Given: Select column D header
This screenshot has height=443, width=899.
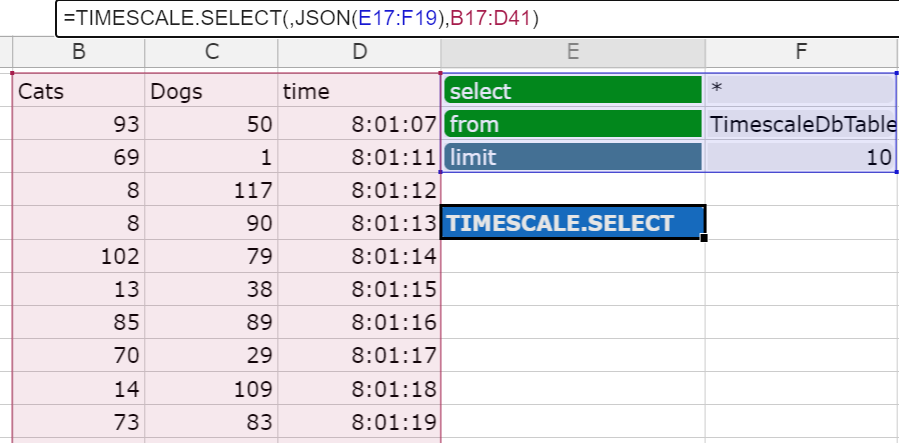Looking at the screenshot, I should [x=359, y=52].
